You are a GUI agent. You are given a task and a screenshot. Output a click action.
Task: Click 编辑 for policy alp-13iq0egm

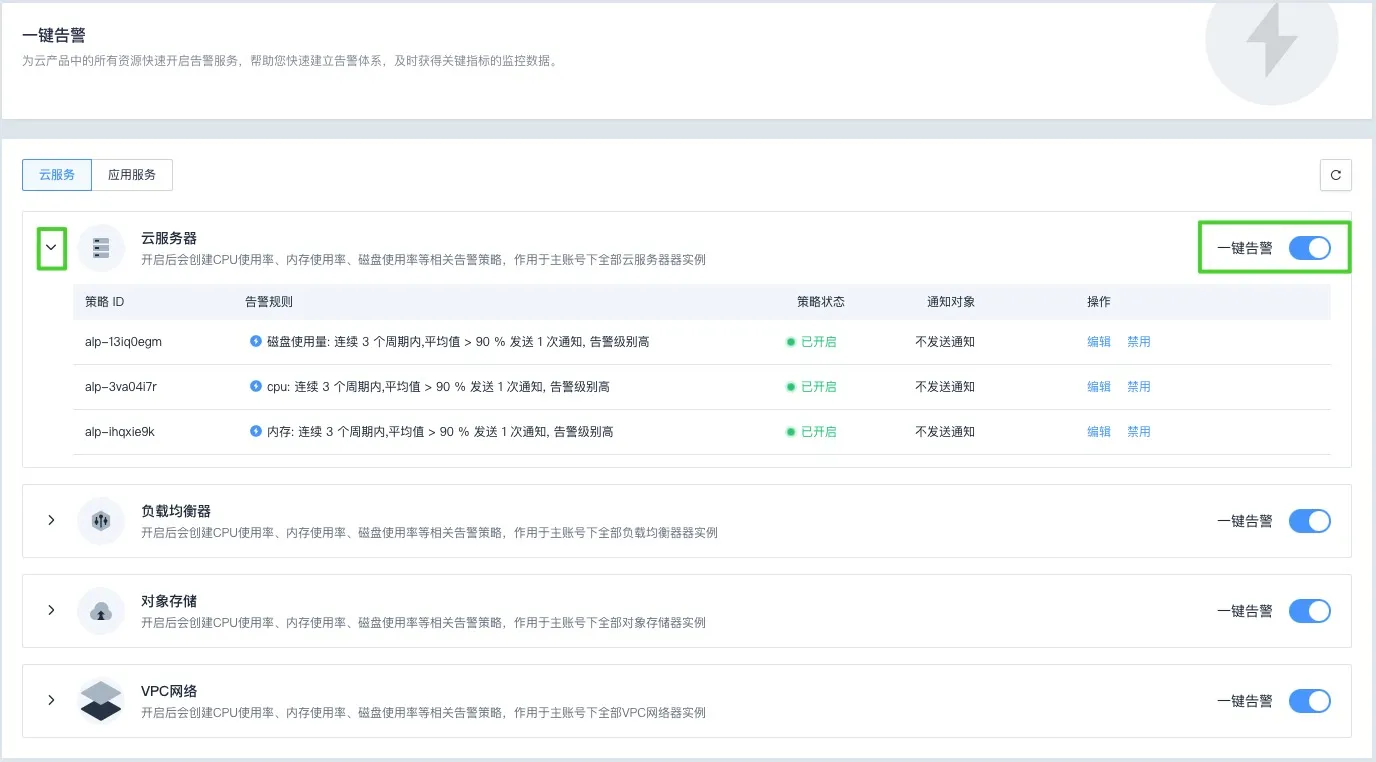coord(1098,342)
